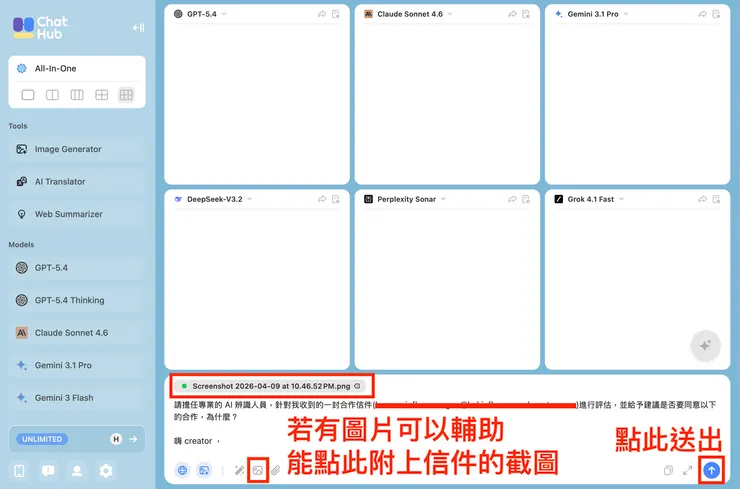This screenshot has height=489, width=740.
Task: Share the Perplexity Sonar panel conversation
Action: coord(512,199)
